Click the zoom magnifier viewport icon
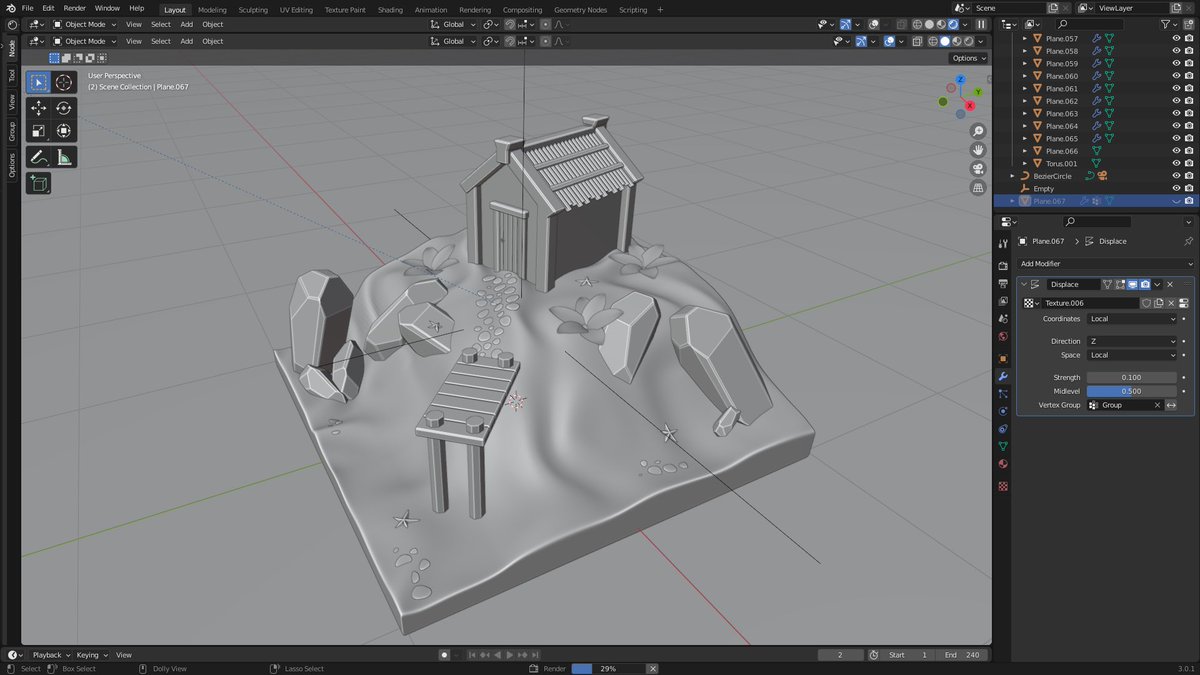This screenshot has height=675, width=1200. point(978,132)
